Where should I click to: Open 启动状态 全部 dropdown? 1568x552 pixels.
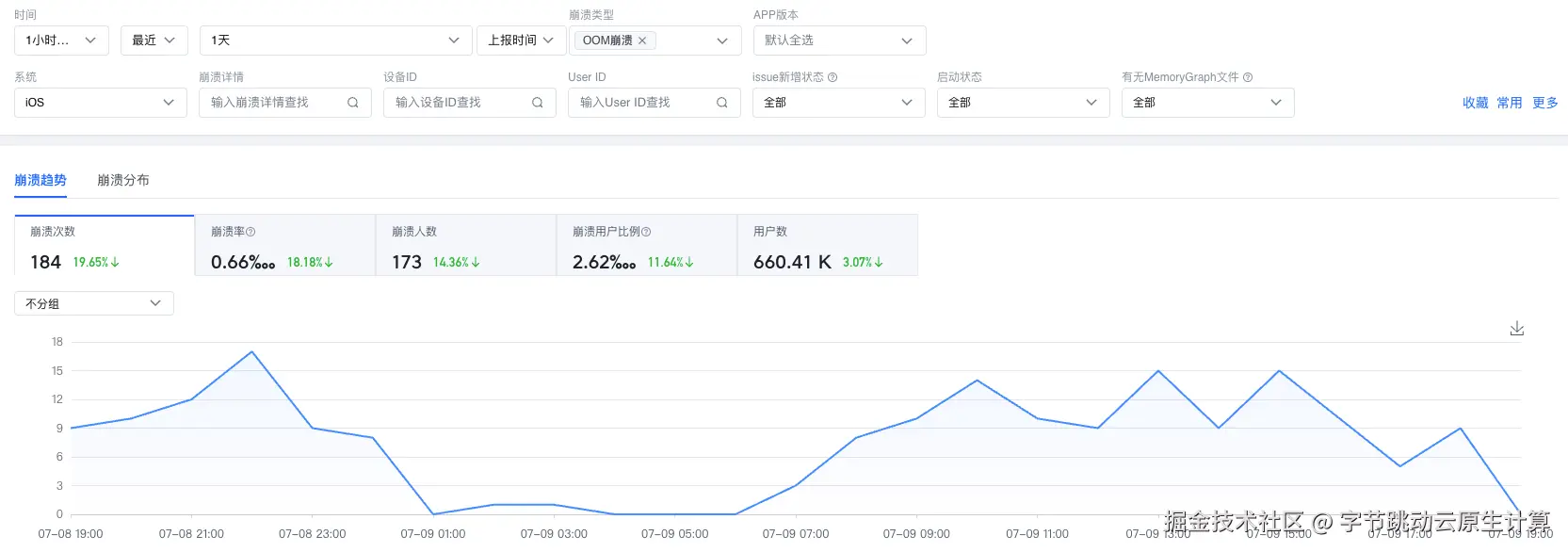tap(1024, 103)
